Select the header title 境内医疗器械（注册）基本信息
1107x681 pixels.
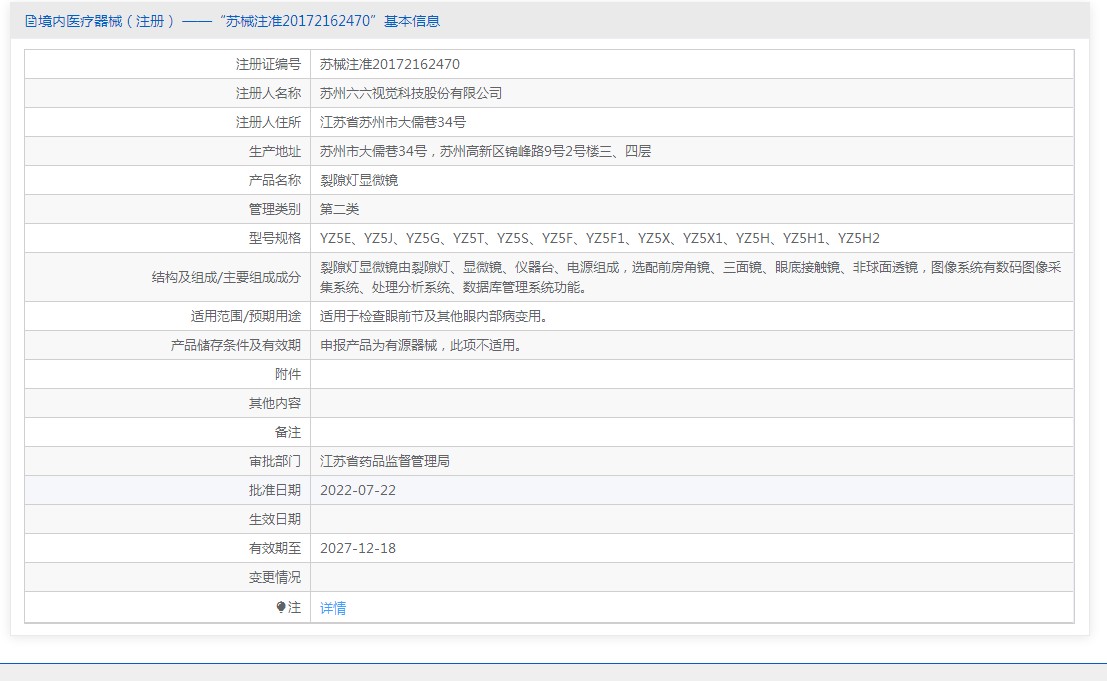[x=232, y=21]
